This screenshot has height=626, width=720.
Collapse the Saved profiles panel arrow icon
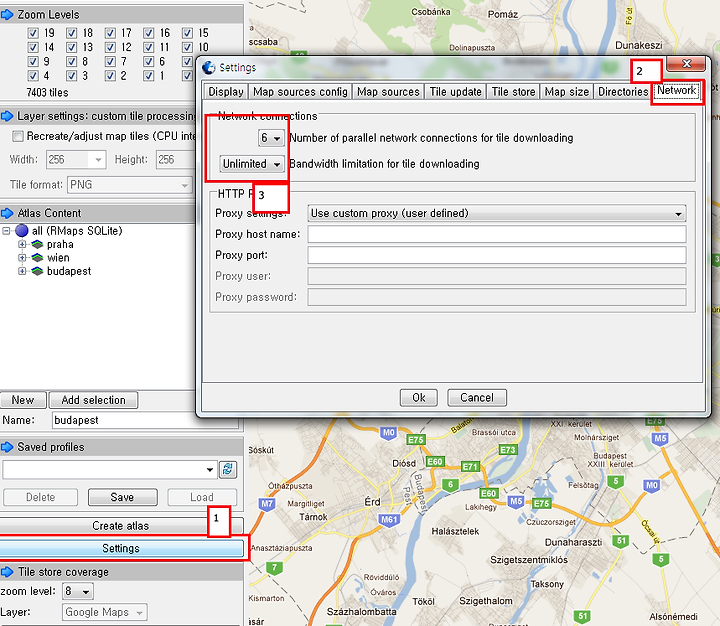(7, 447)
